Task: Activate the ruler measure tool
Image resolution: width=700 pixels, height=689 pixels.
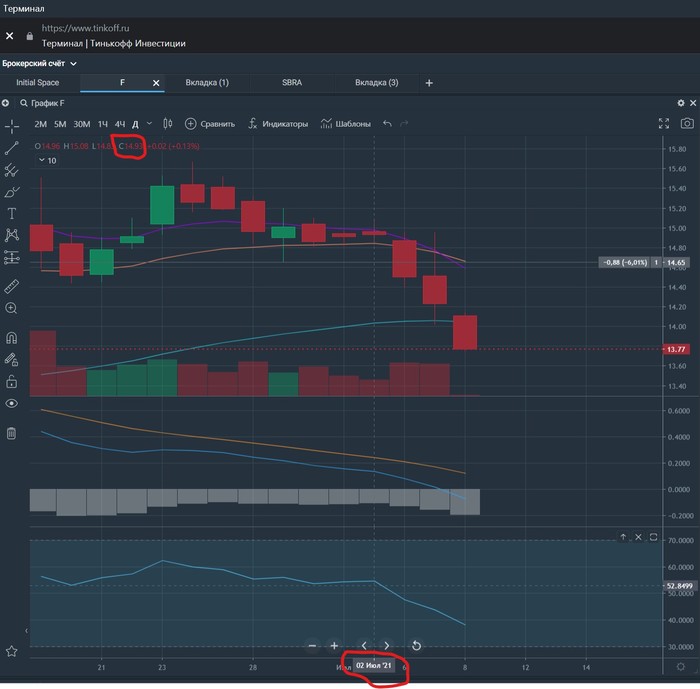Action: (x=12, y=286)
